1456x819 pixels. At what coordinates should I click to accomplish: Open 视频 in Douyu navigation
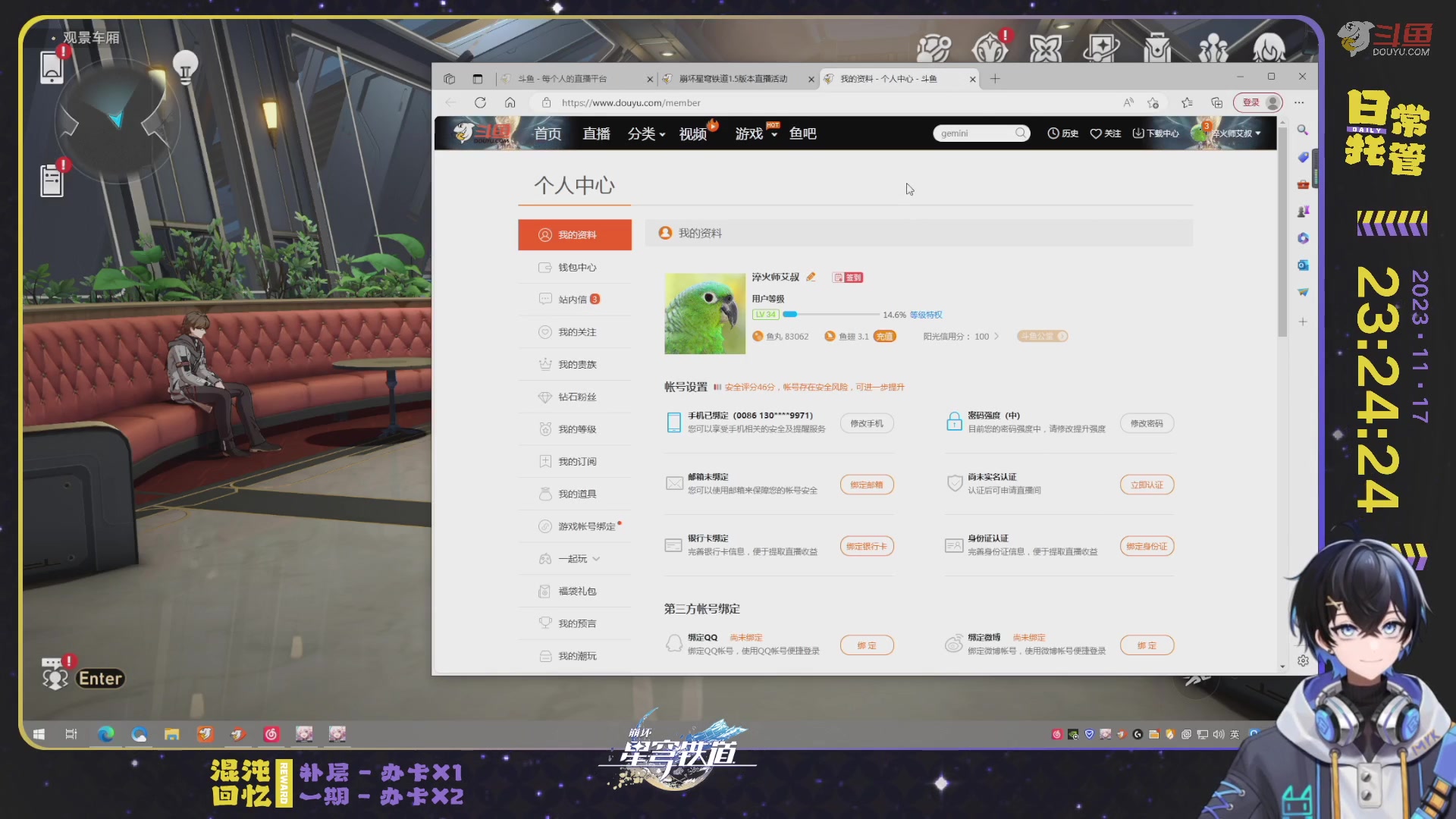click(693, 133)
